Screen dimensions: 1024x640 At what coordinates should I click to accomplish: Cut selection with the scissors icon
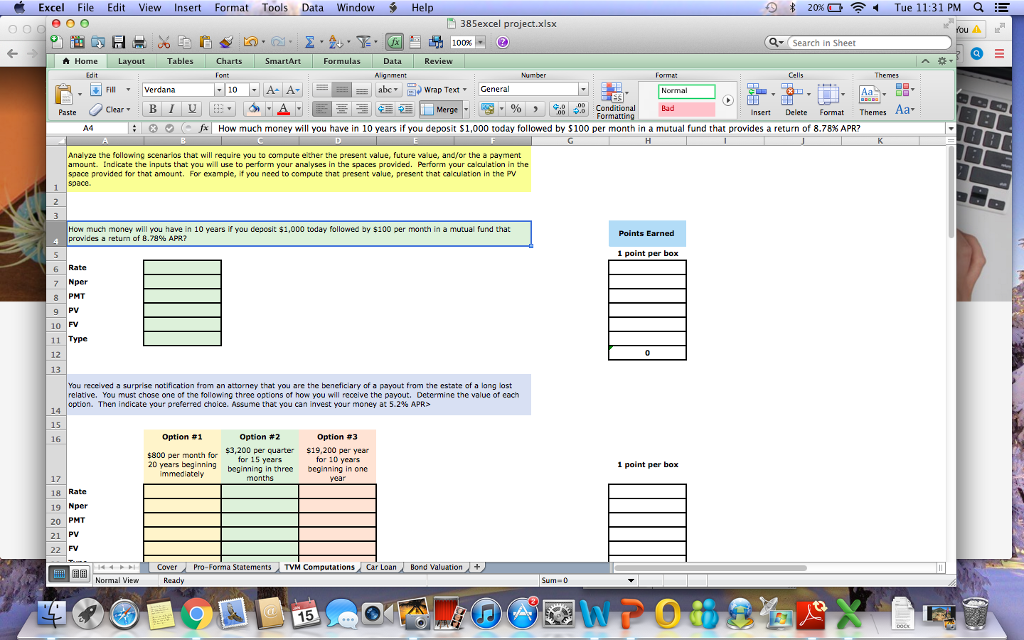coord(164,42)
